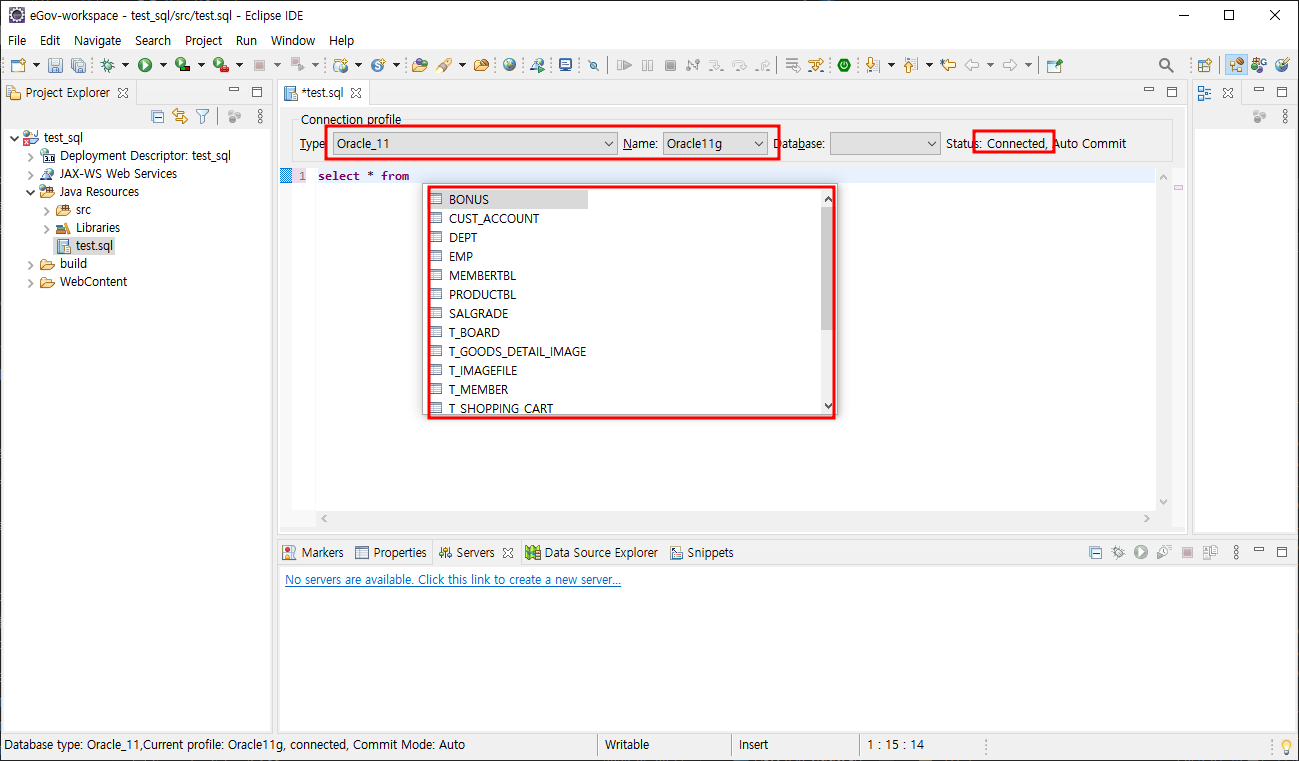Viewport: 1299px width, 761px height.
Task: Click the autocomplete list vertical scrollbar
Action: tap(827, 270)
